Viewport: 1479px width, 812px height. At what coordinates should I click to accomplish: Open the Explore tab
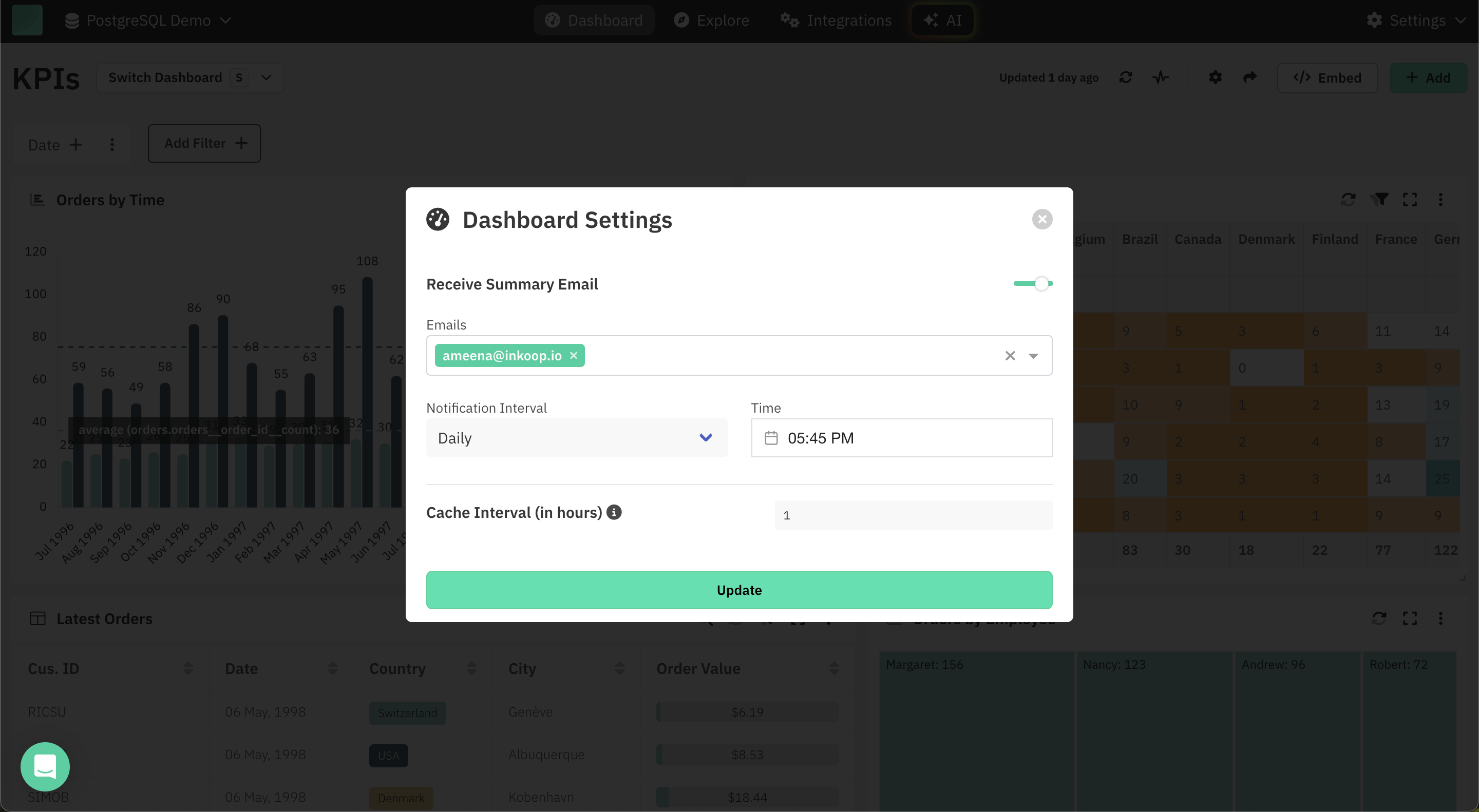point(711,20)
